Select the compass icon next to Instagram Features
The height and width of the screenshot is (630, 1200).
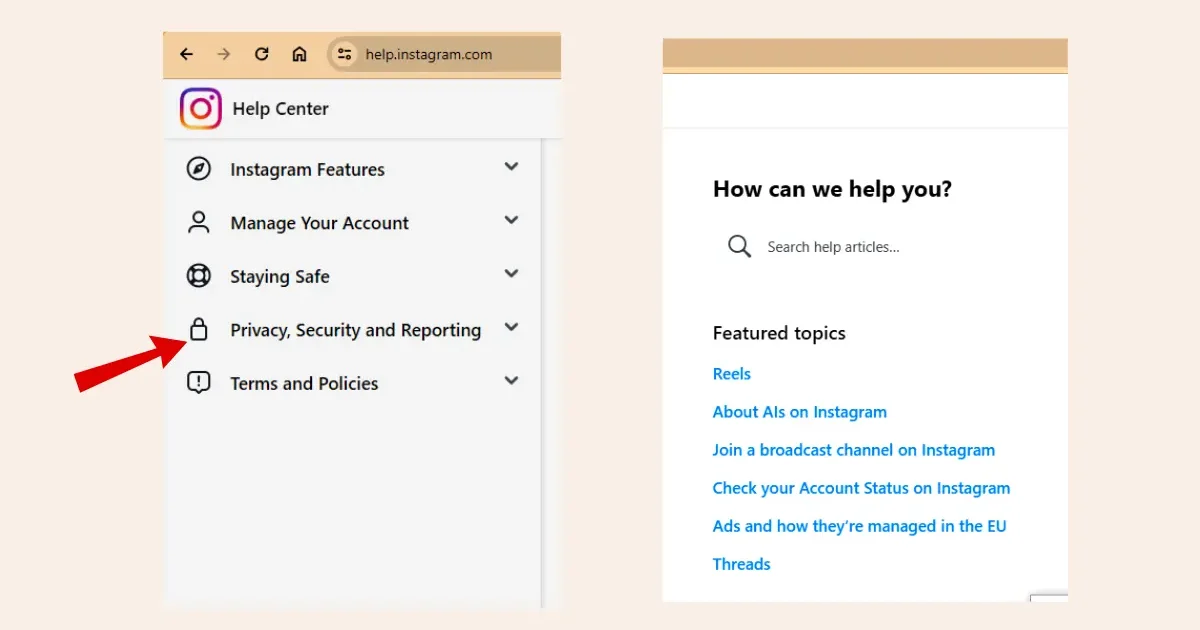click(198, 169)
